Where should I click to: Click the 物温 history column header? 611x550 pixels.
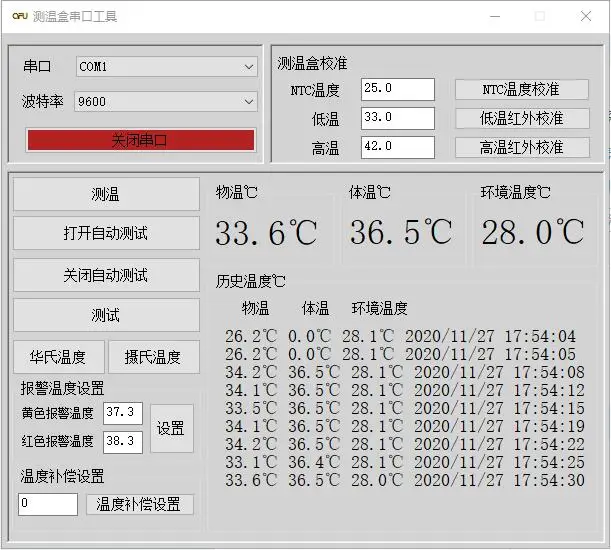(255, 308)
